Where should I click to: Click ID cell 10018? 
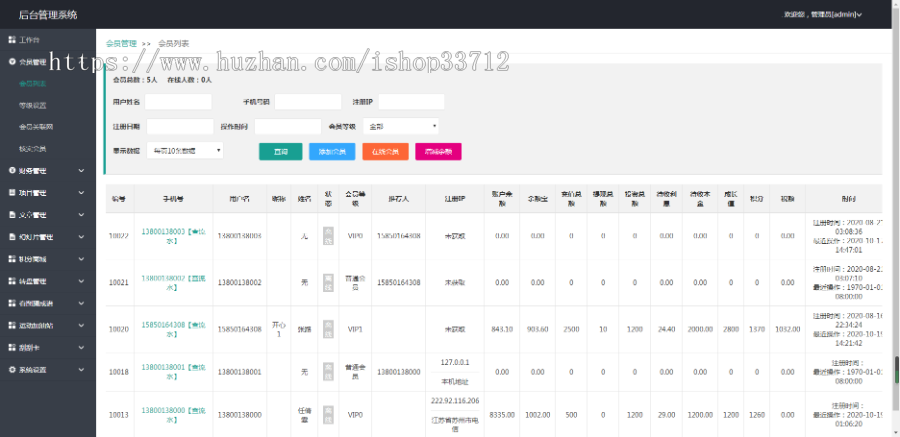(x=118, y=372)
